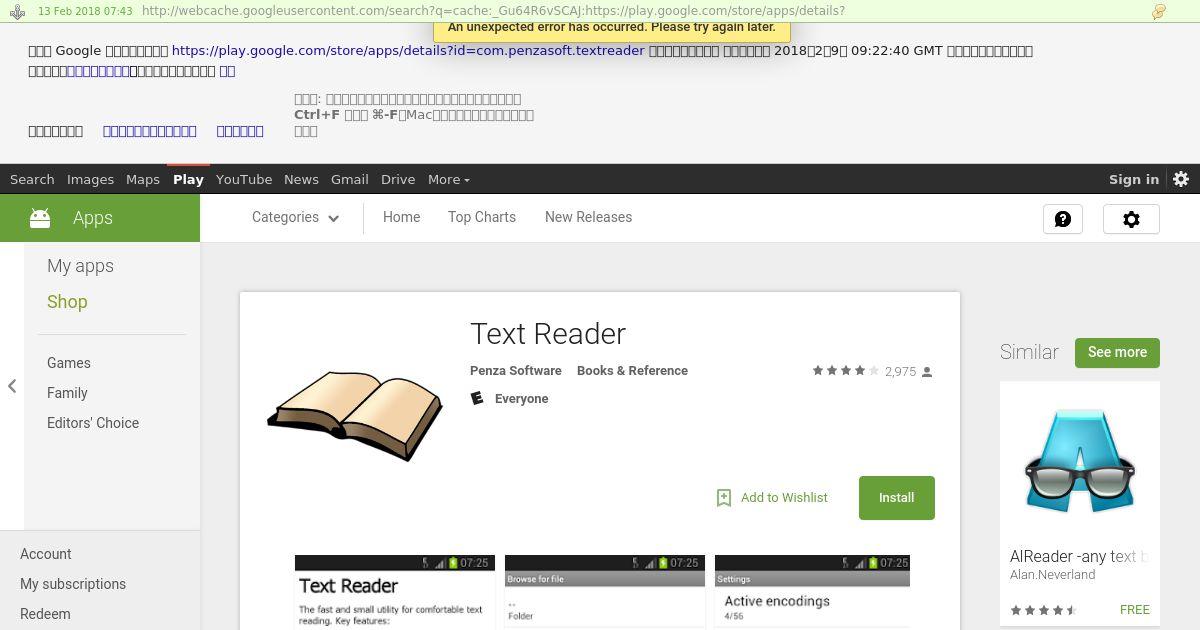Image resolution: width=1200 pixels, height=630 pixels.
Task: Click Redeem in the sidebar
Action: click(45, 614)
